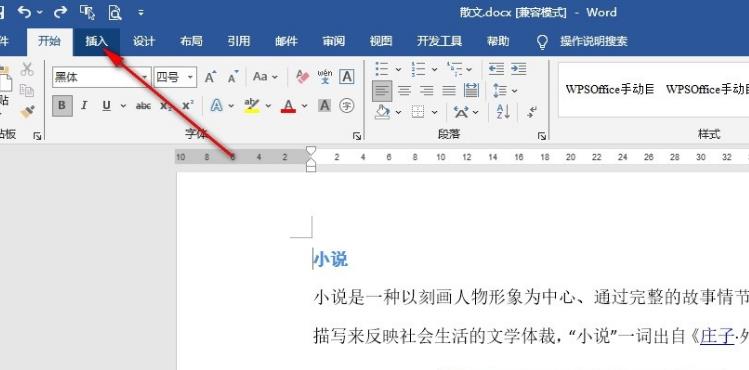
Task: Click the touch/mouse mode icon
Action: pyautogui.click(x=87, y=12)
